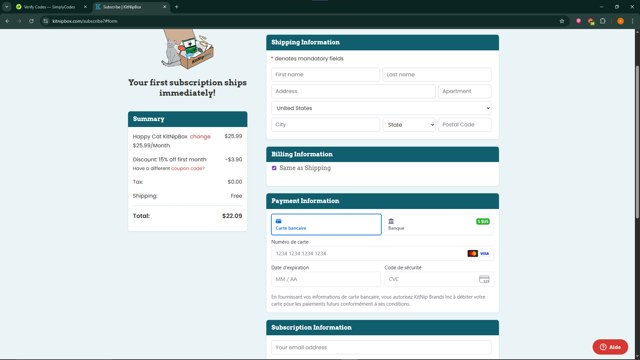This screenshot has height=360, width=640.
Task: Focus the Apartment field
Action: click(464, 91)
